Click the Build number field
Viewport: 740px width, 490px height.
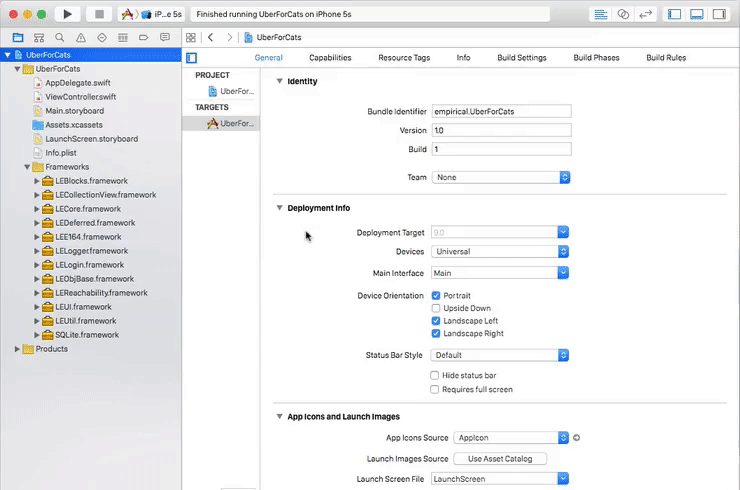(501, 149)
